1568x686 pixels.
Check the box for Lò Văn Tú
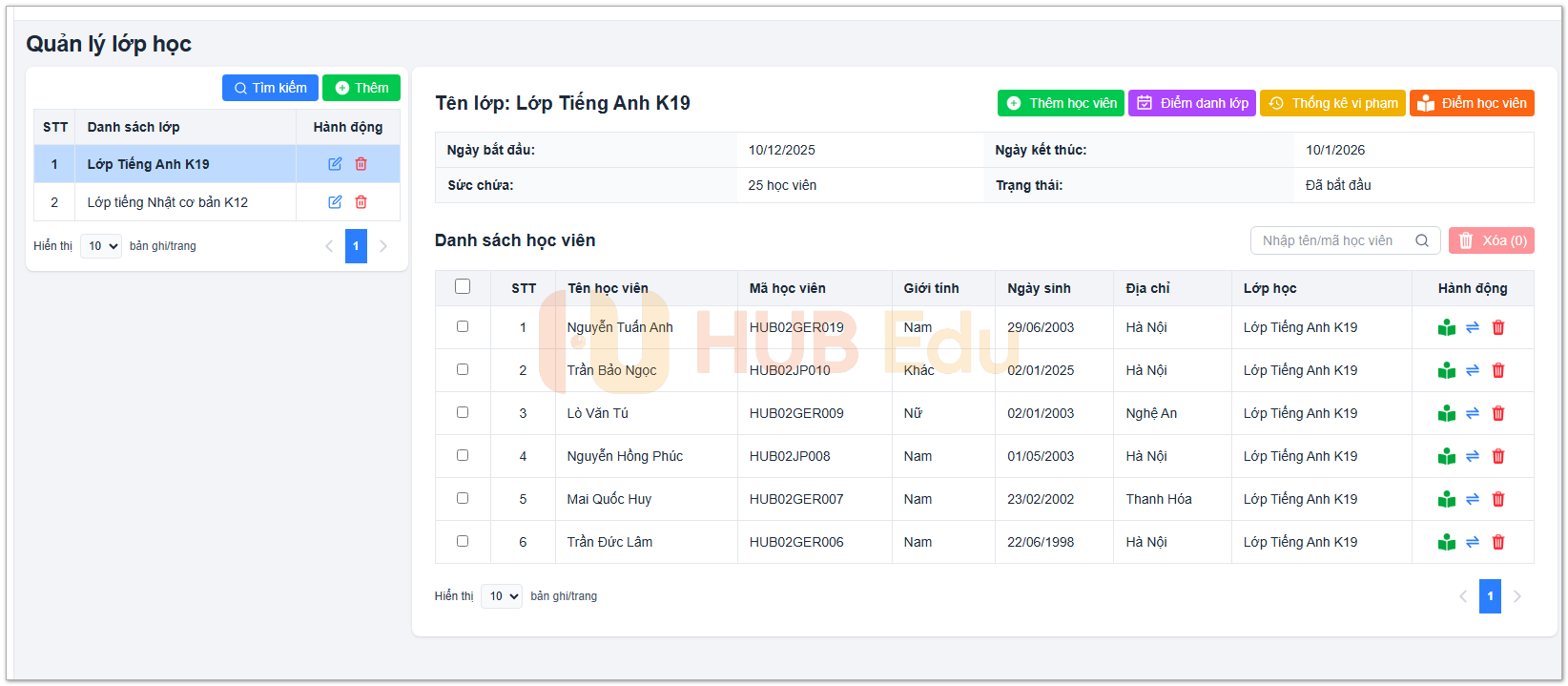(463, 412)
